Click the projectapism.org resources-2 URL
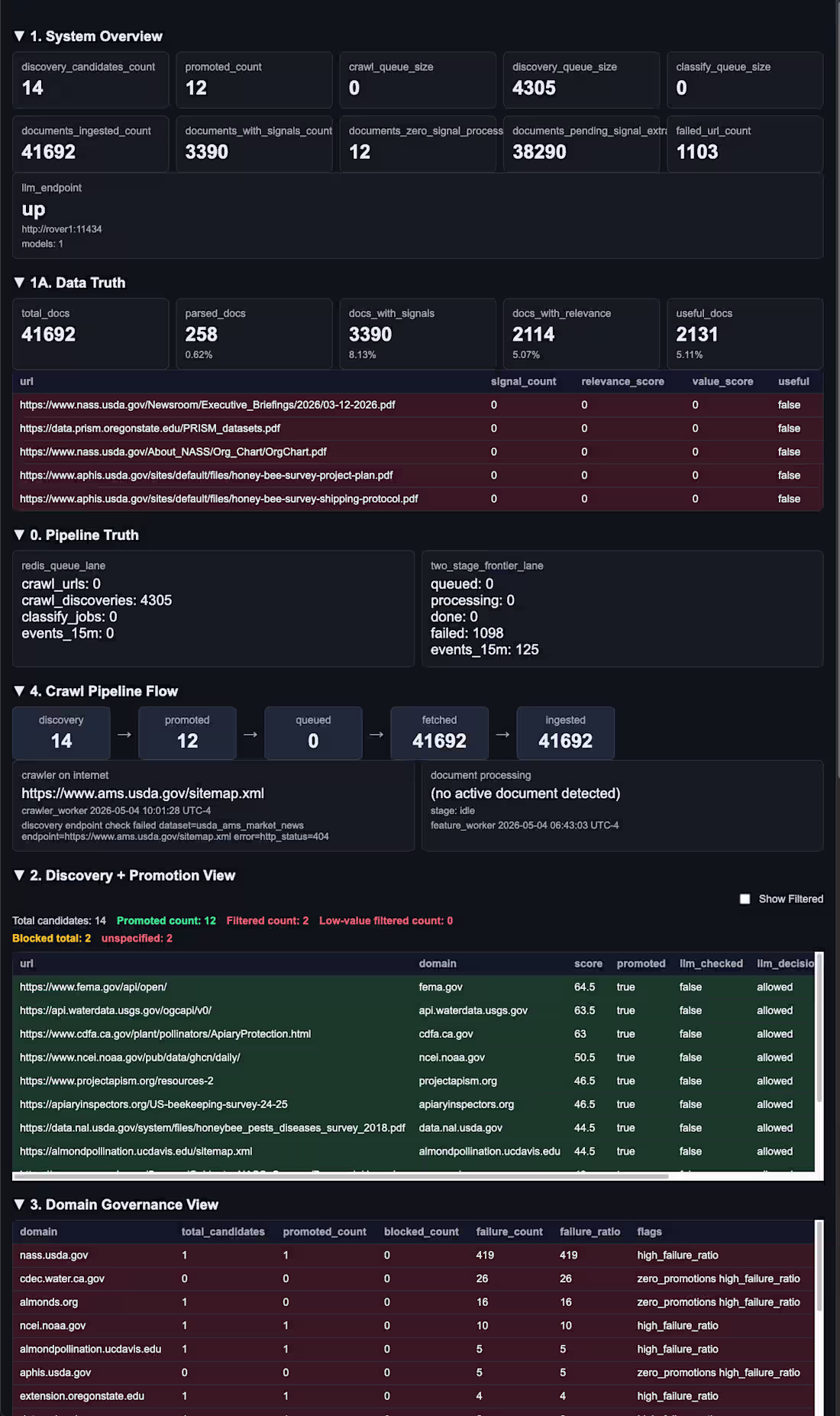 tap(117, 1081)
